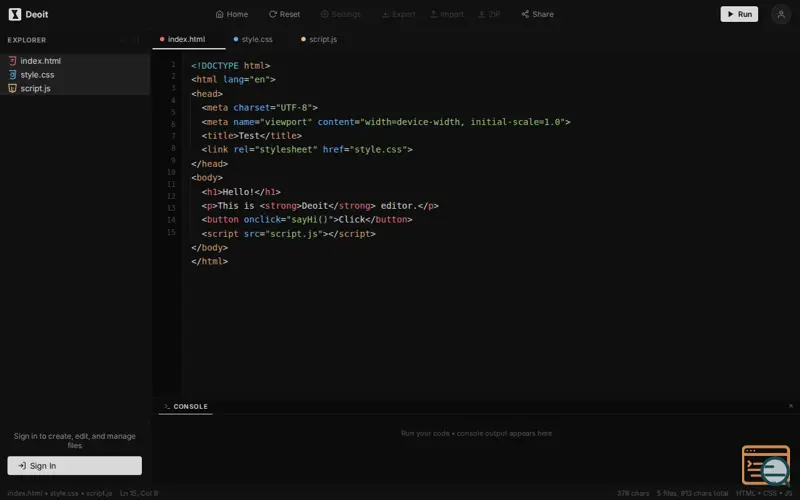Click the EXPLORER header label
The image size is (800, 500).
pyautogui.click(x=27, y=40)
